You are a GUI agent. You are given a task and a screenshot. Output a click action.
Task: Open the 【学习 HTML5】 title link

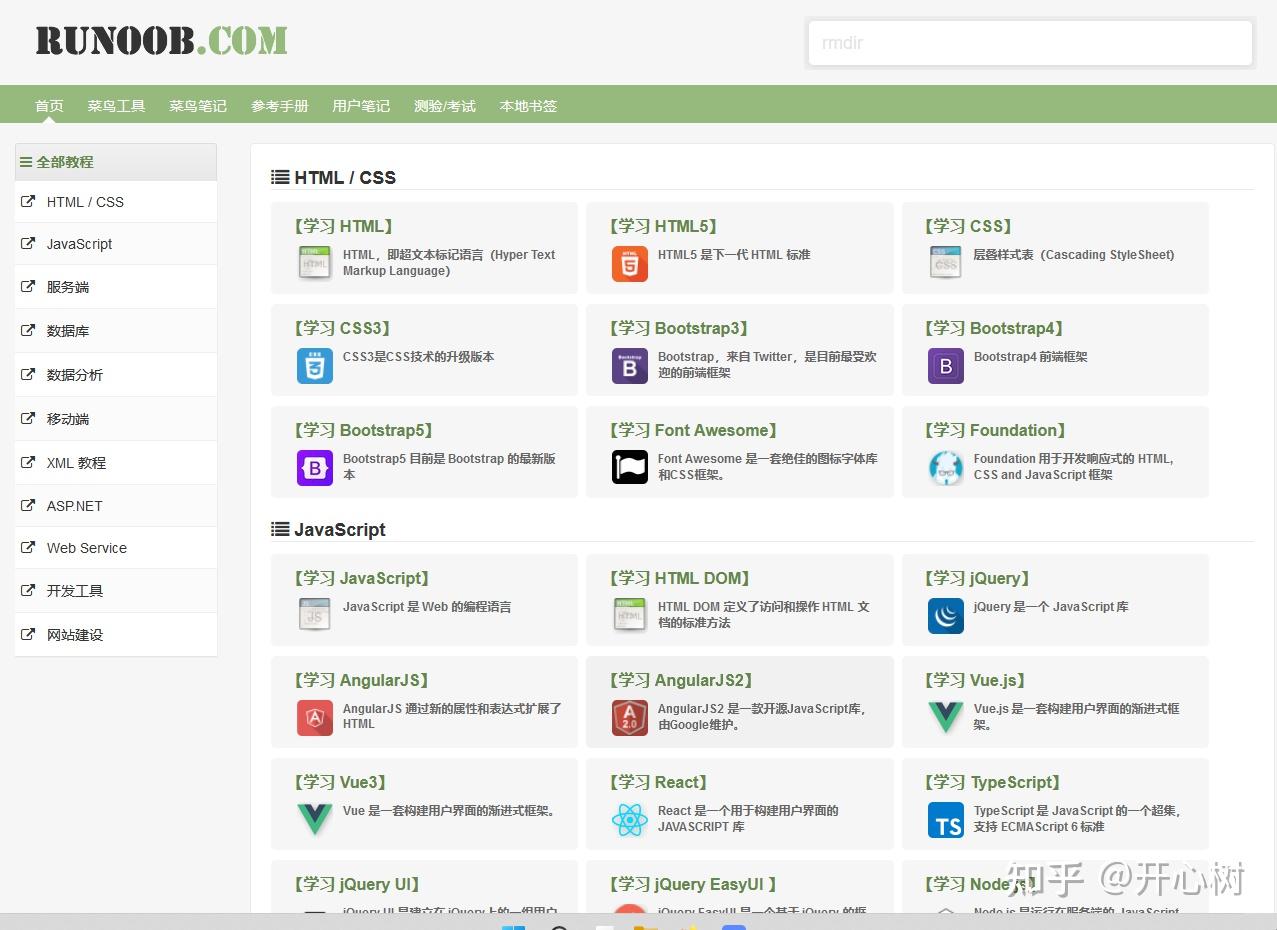[663, 226]
